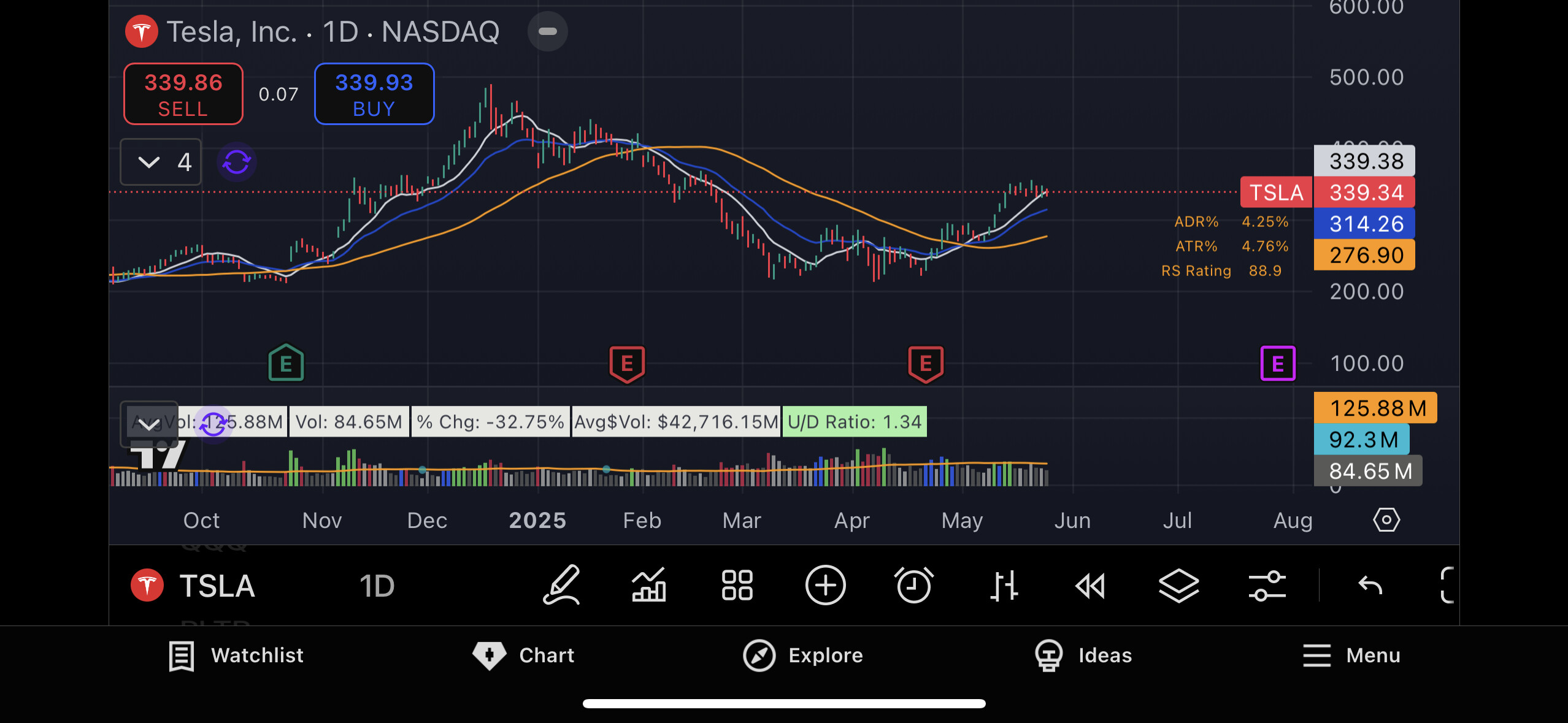Click the Tesla logo in chart title
This screenshot has width=1568, height=723.
142,32
